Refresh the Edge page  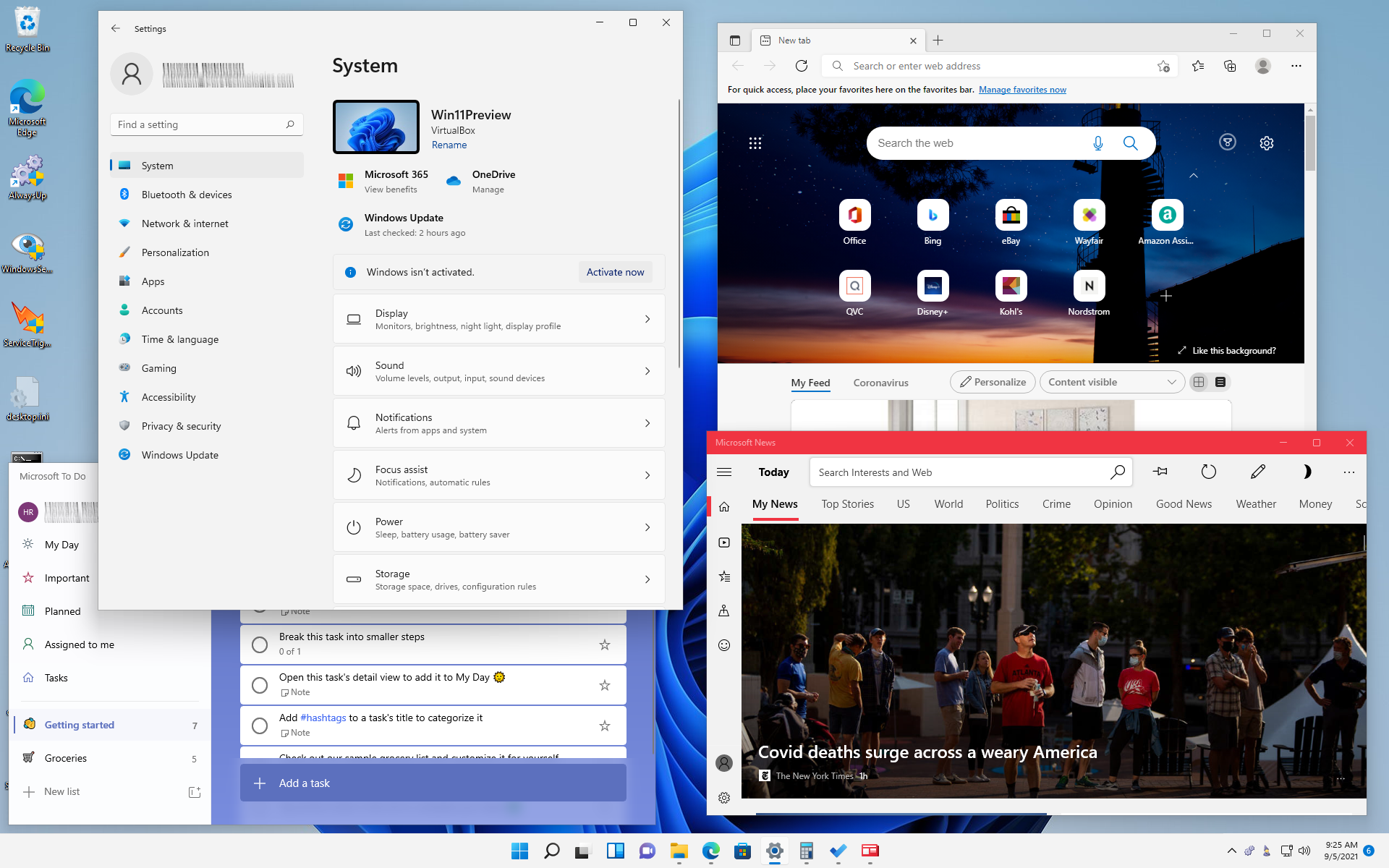coord(802,66)
